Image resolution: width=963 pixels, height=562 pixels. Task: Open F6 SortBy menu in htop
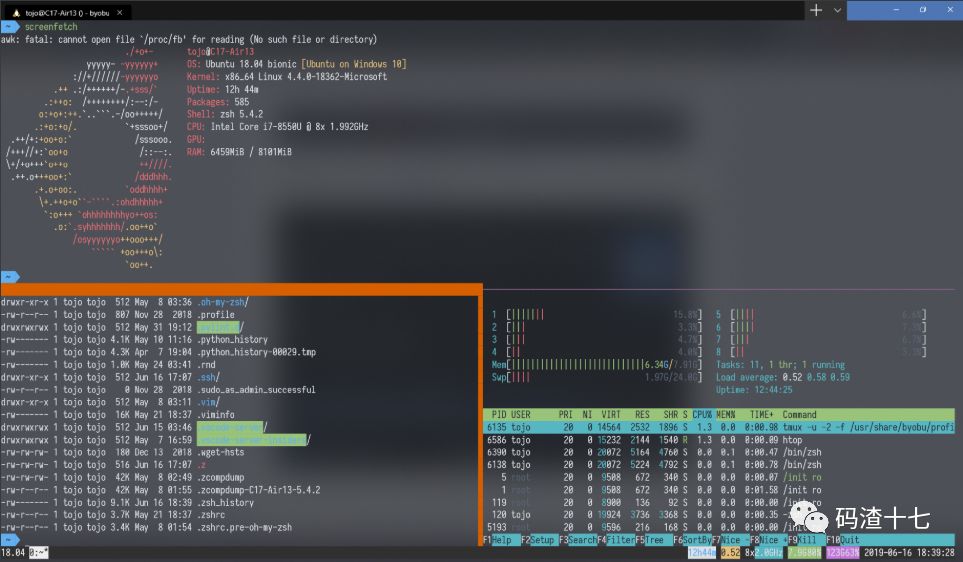pyautogui.click(x=692, y=540)
